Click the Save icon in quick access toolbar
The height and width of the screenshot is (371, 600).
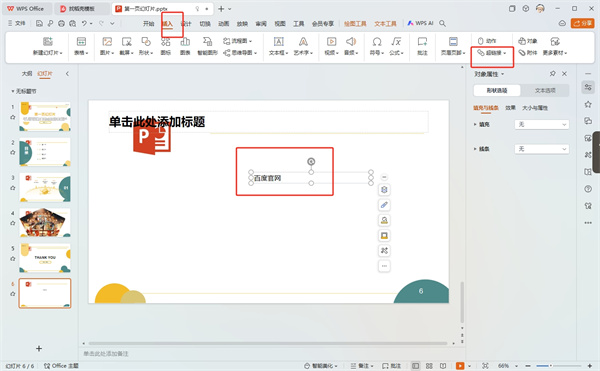click(39, 23)
